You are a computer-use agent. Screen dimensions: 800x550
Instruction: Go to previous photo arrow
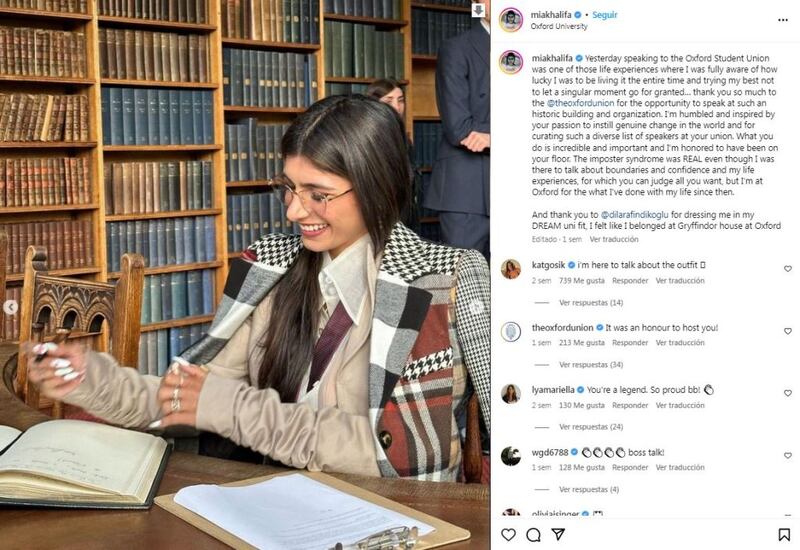point(11,307)
